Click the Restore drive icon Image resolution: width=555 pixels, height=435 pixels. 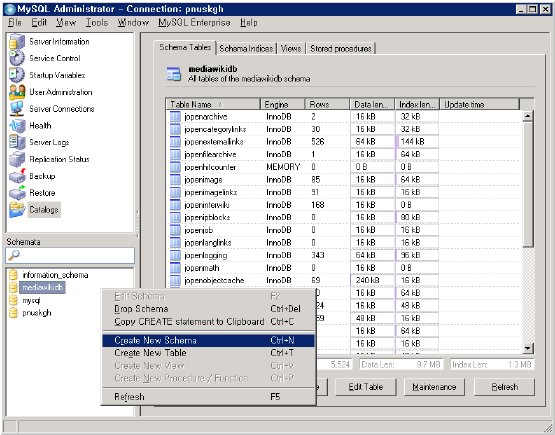(x=17, y=193)
